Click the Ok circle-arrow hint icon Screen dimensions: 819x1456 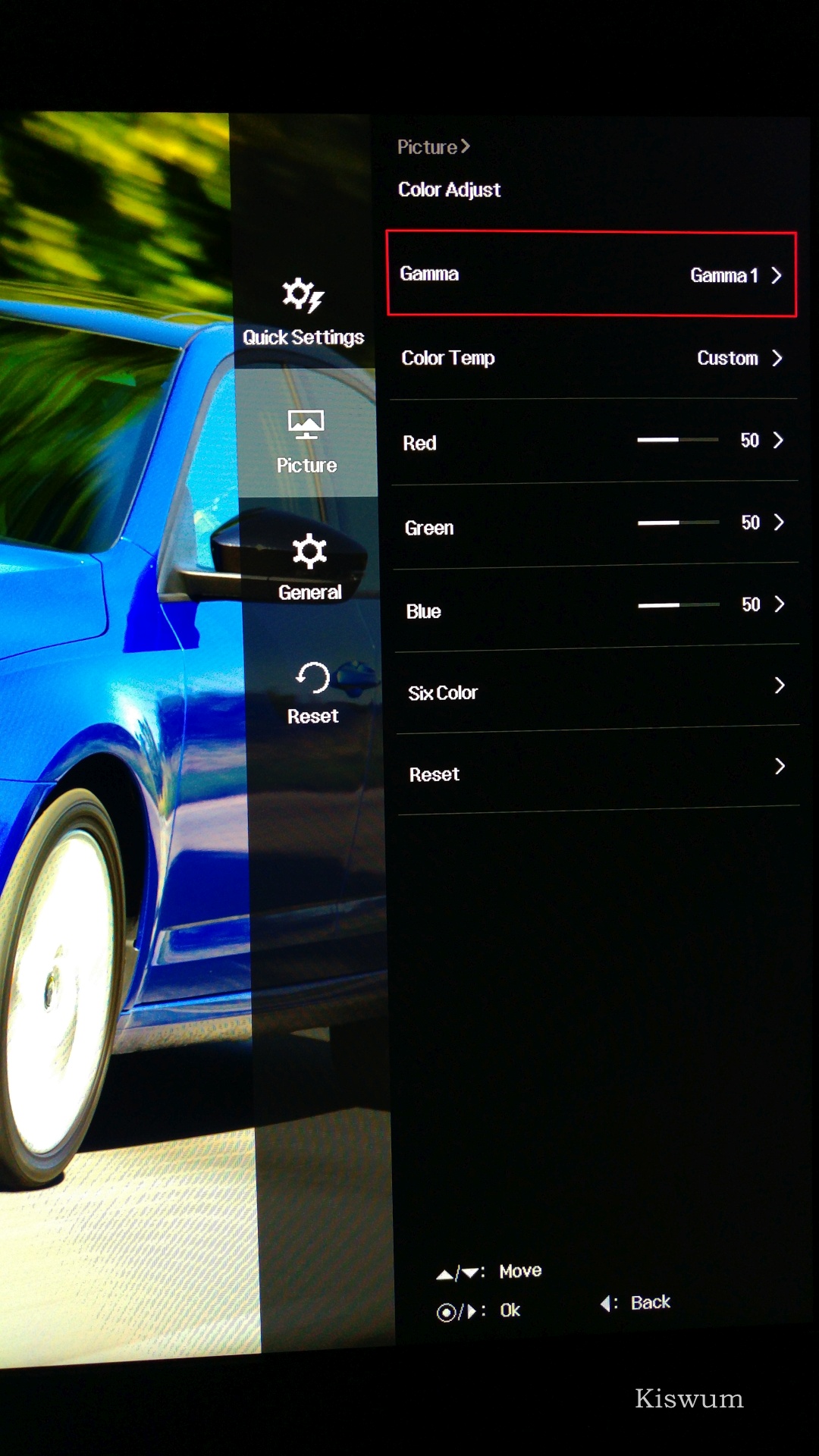pyautogui.click(x=457, y=1311)
